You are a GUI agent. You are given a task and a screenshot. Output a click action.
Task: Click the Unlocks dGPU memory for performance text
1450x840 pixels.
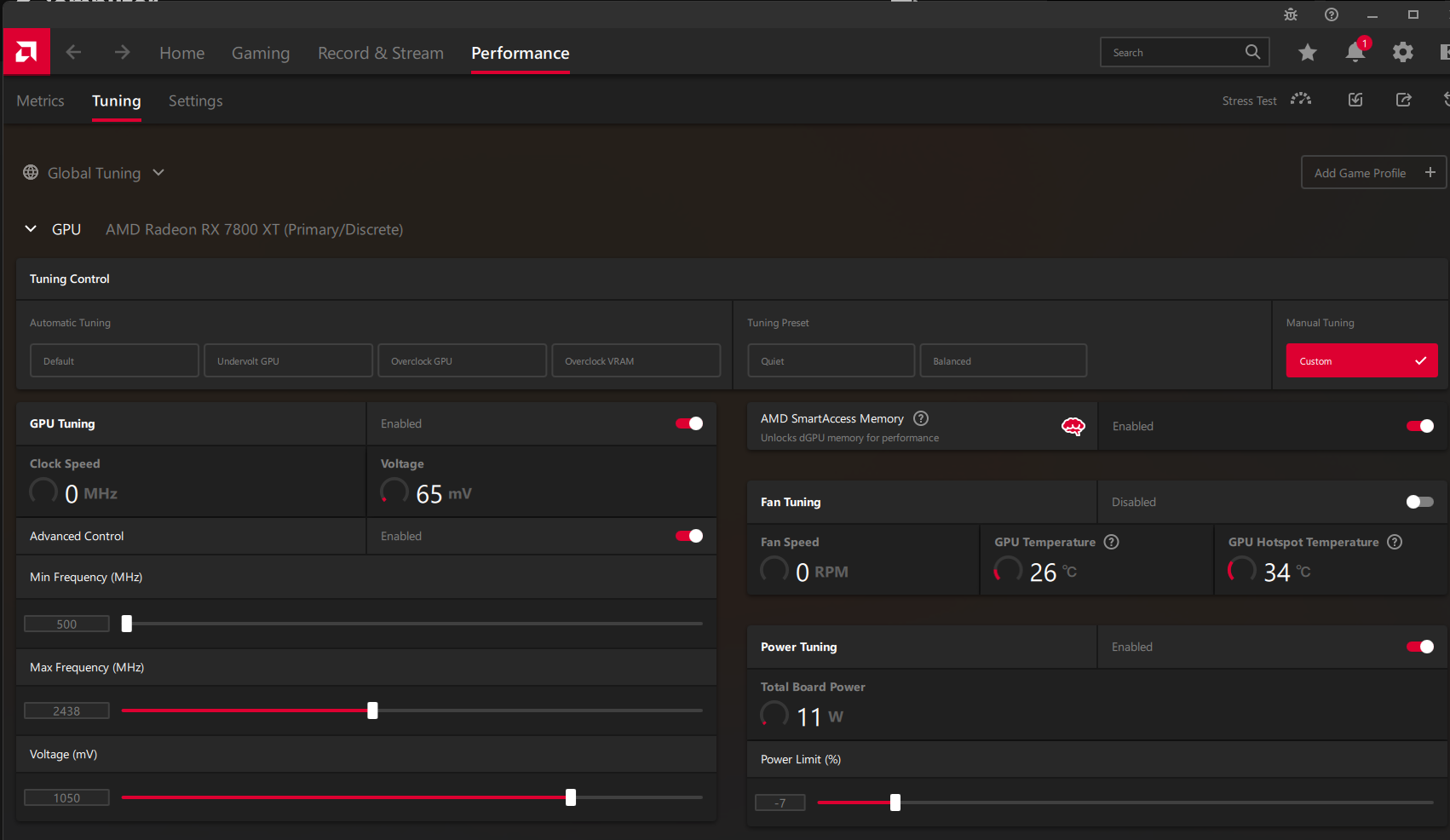coord(849,438)
